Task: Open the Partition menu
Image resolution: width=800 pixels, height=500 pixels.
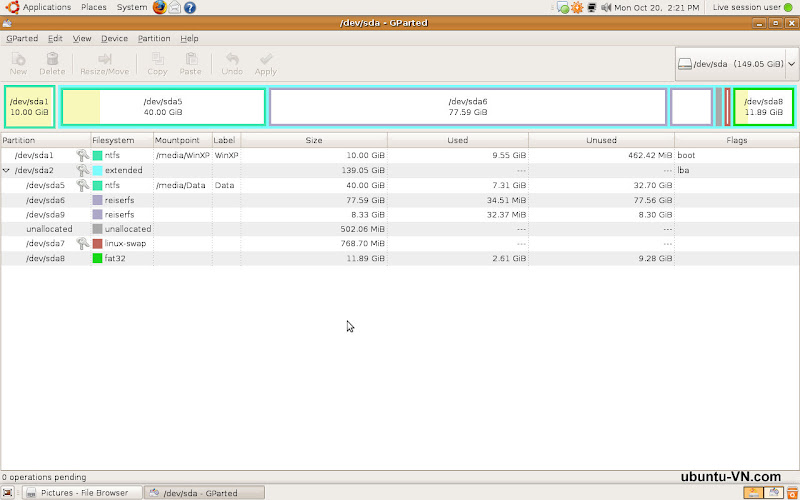Action: [x=154, y=38]
